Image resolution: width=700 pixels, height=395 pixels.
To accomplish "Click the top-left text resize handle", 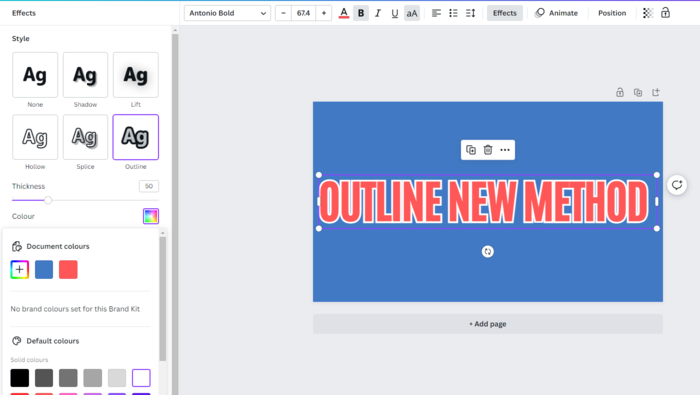I will click(x=319, y=175).
